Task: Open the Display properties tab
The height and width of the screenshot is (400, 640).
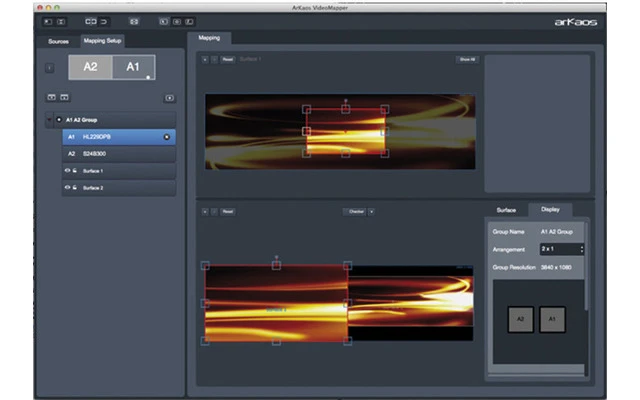Action: (x=550, y=209)
